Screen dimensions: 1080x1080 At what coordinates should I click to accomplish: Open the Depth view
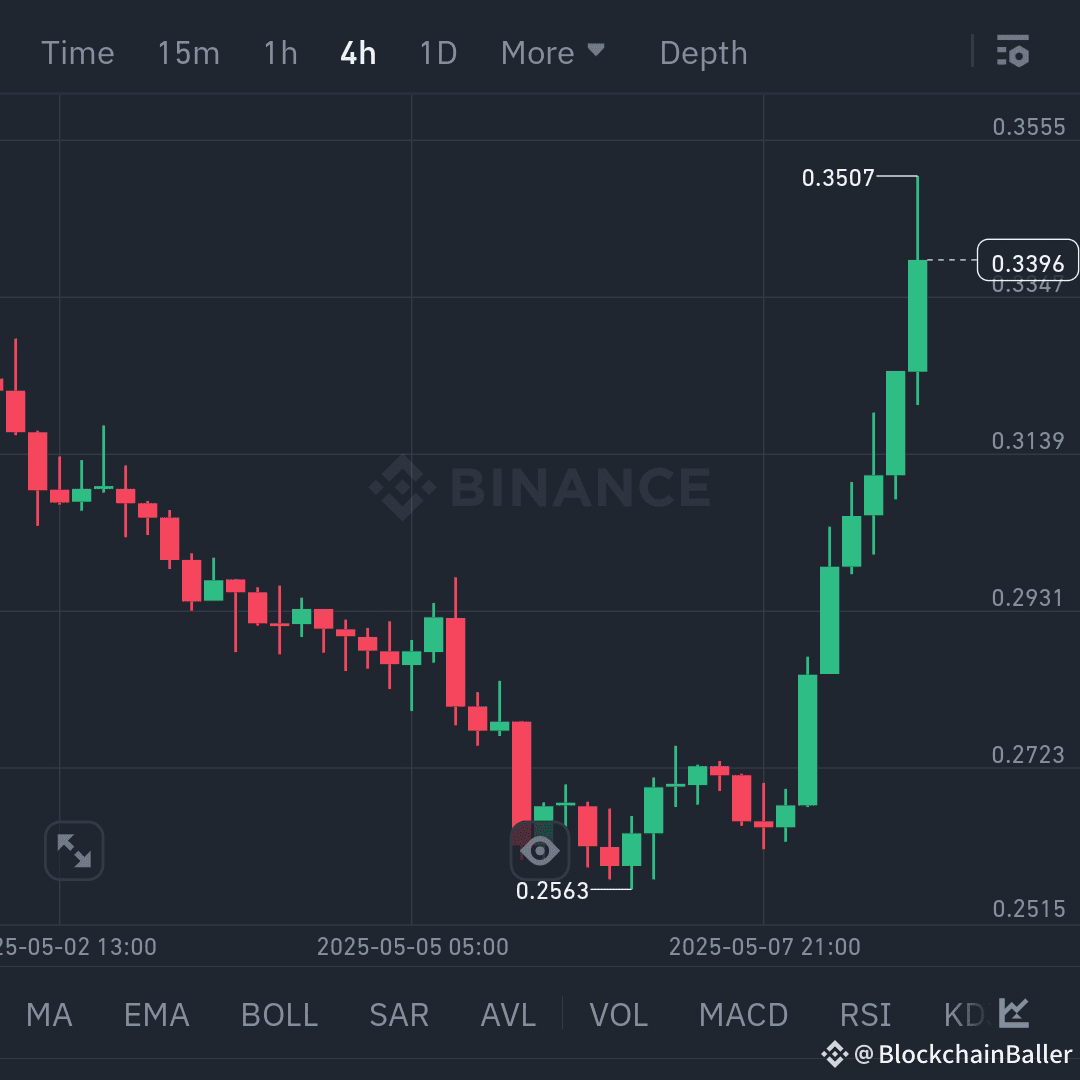click(x=703, y=52)
